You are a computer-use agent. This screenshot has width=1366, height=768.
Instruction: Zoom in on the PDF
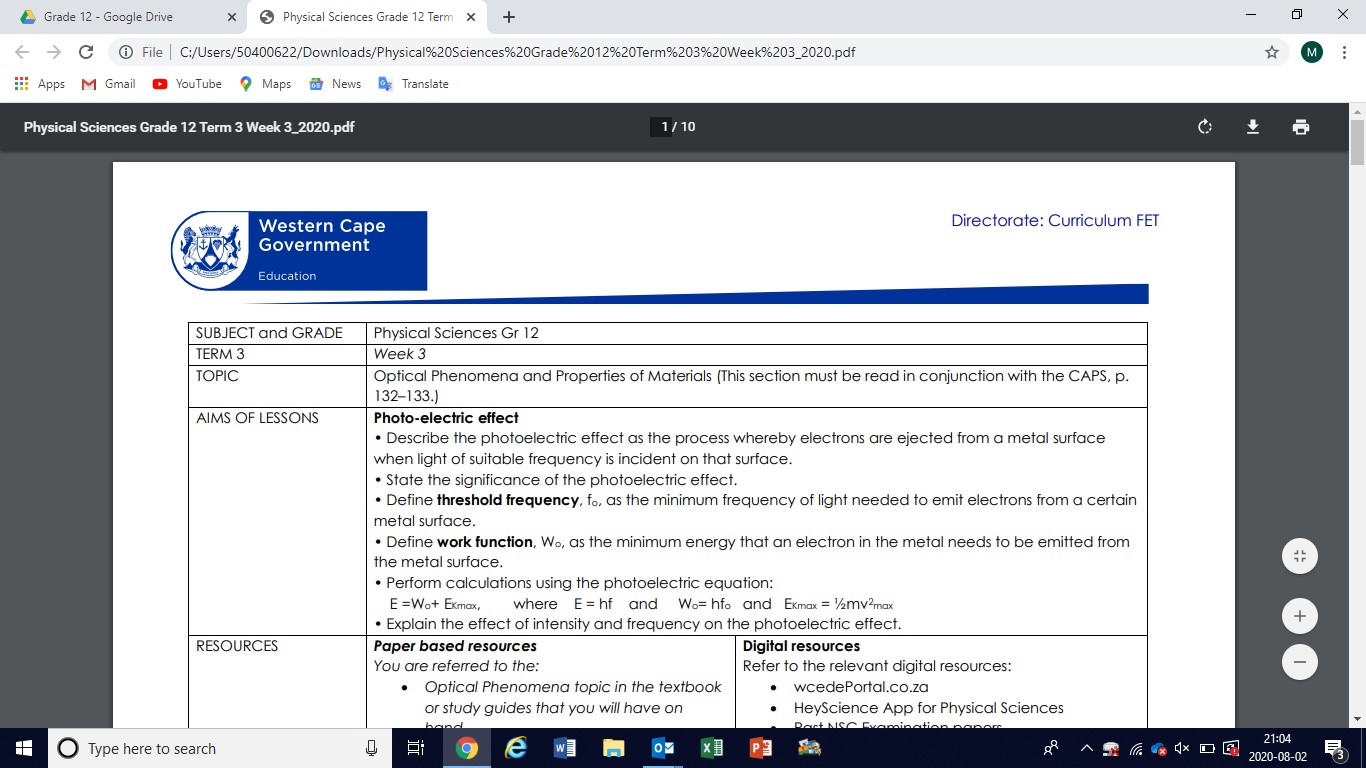[1300, 616]
